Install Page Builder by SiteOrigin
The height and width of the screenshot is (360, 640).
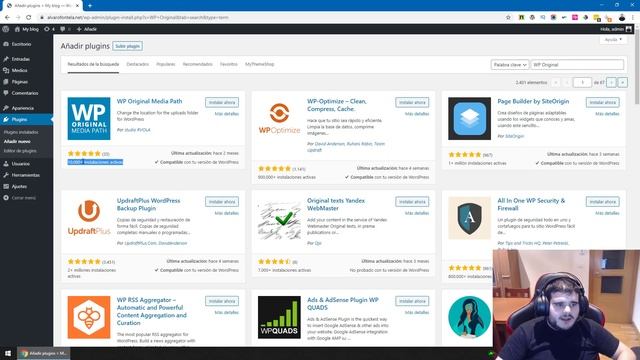pyautogui.click(x=602, y=102)
